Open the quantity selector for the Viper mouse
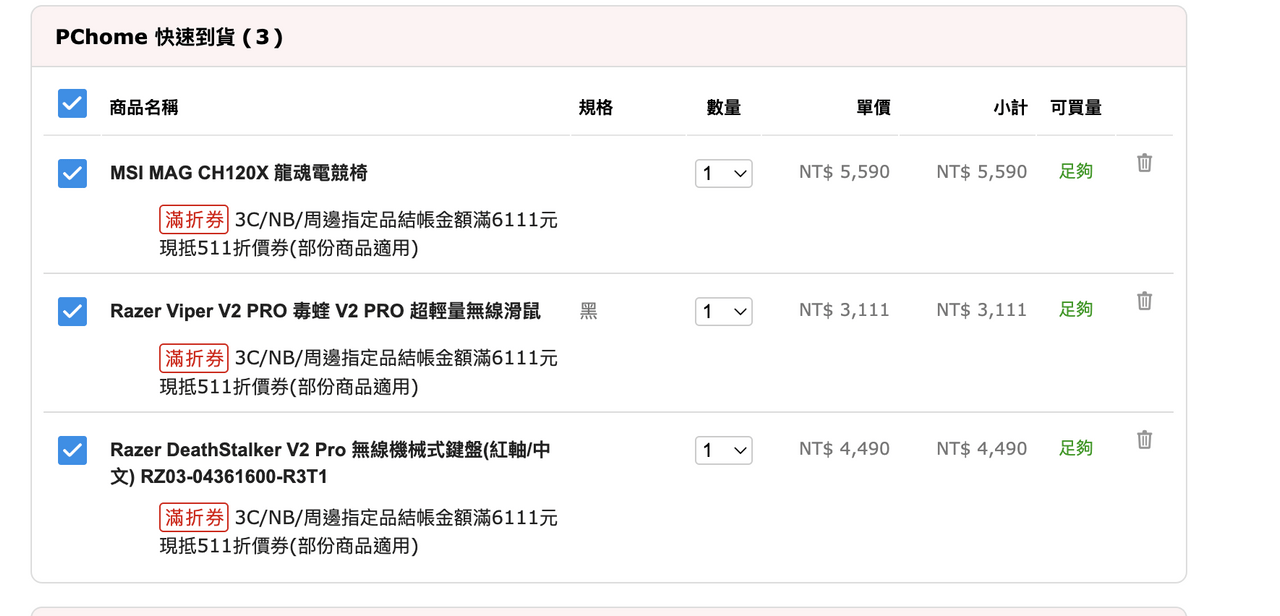This screenshot has height=616, width=1280. (723, 311)
